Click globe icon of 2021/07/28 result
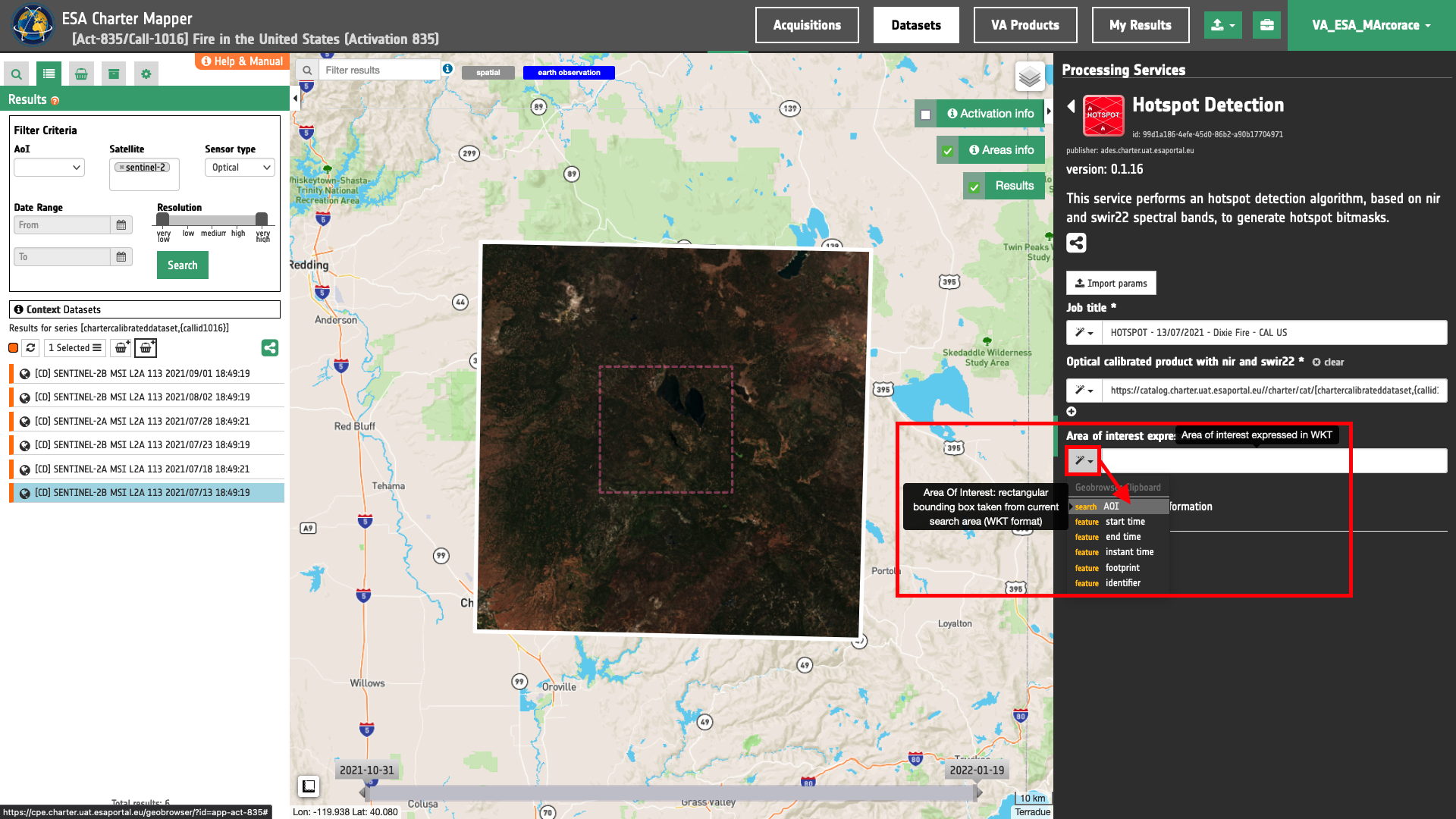 (25, 422)
